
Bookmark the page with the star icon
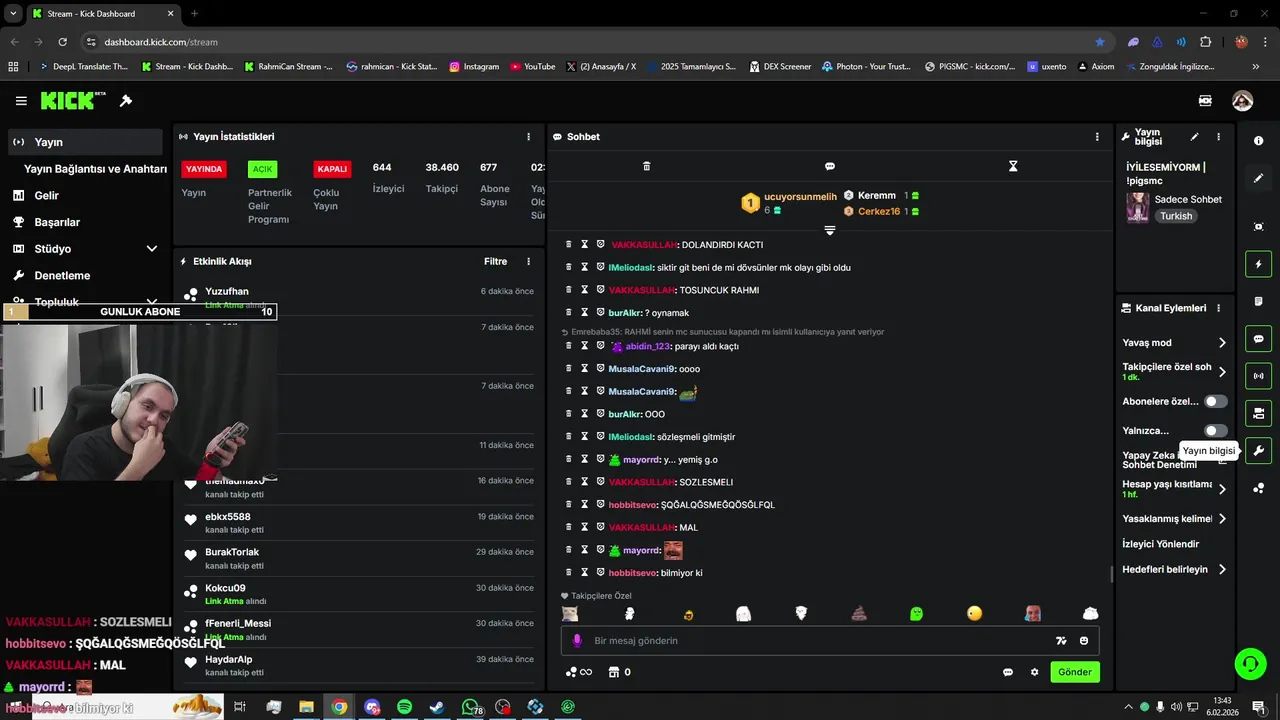pyautogui.click(x=1100, y=42)
